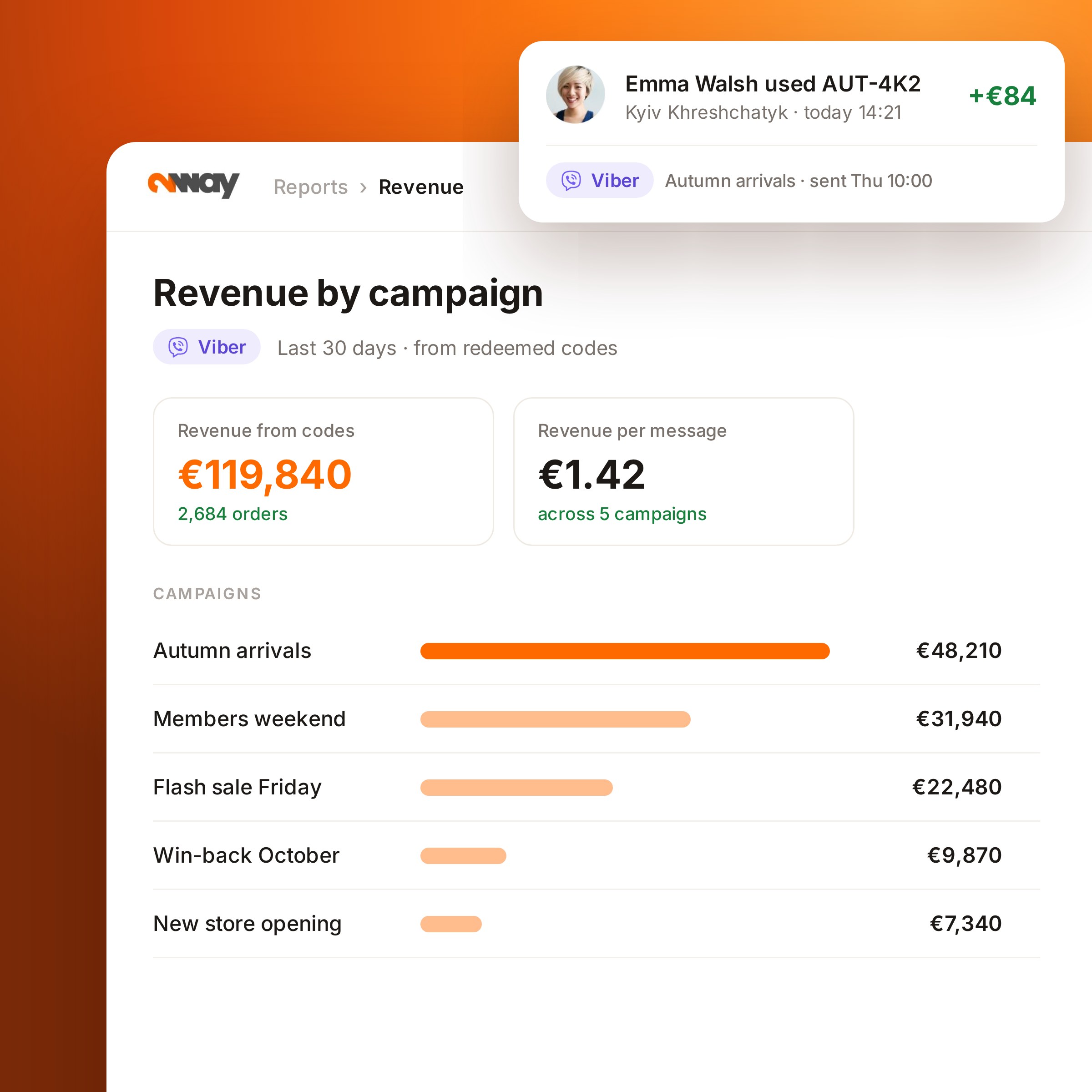Select the Win-back October campaign
The width and height of the screenshot is (1092, 1092).
[597, 856]
